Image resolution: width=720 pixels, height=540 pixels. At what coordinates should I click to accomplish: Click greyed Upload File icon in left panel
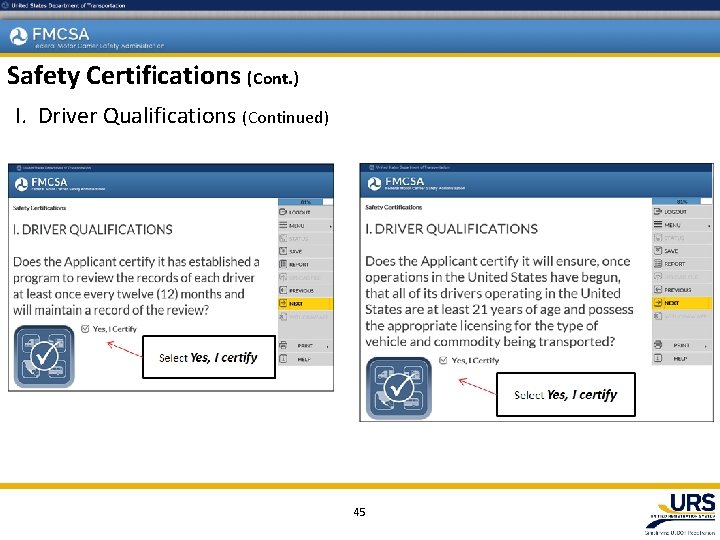point(283,277)
